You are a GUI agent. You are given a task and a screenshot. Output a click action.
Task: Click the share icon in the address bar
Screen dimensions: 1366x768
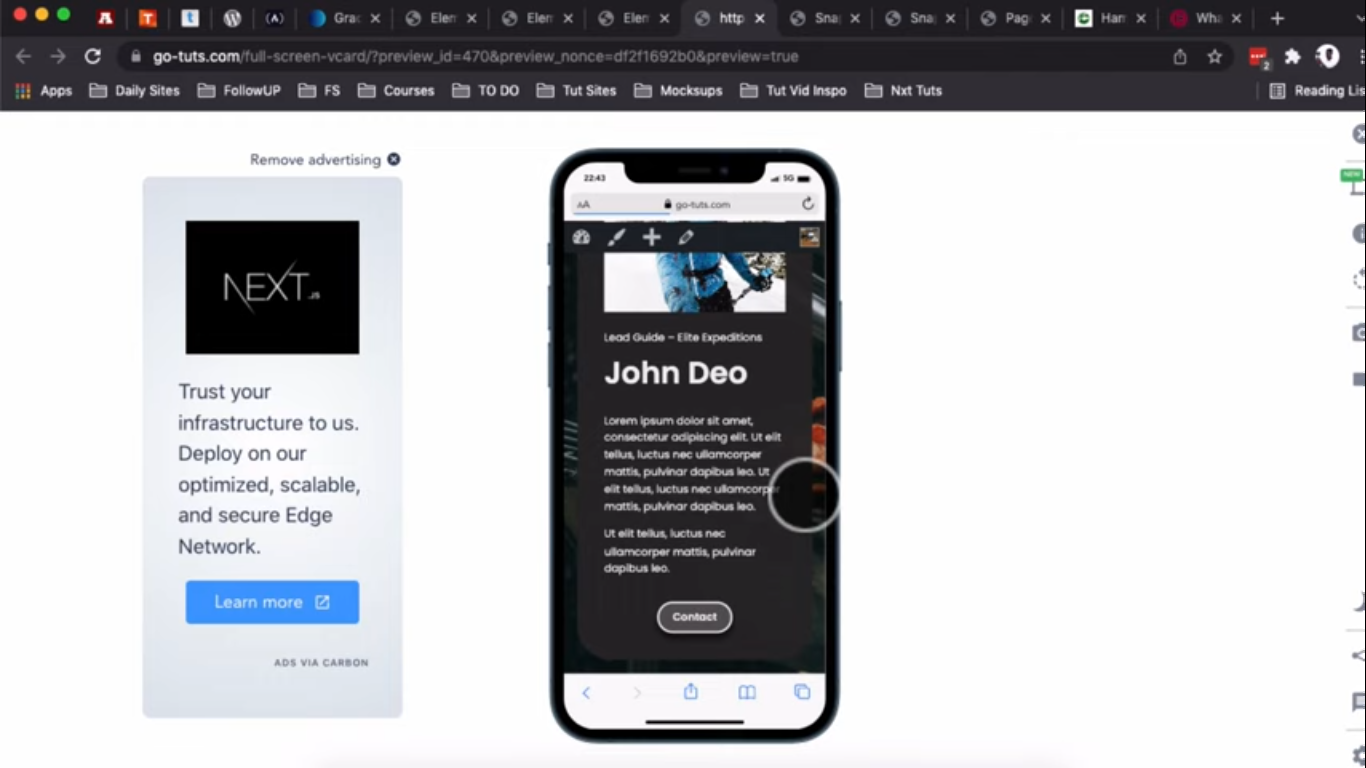coord(1180,57)
